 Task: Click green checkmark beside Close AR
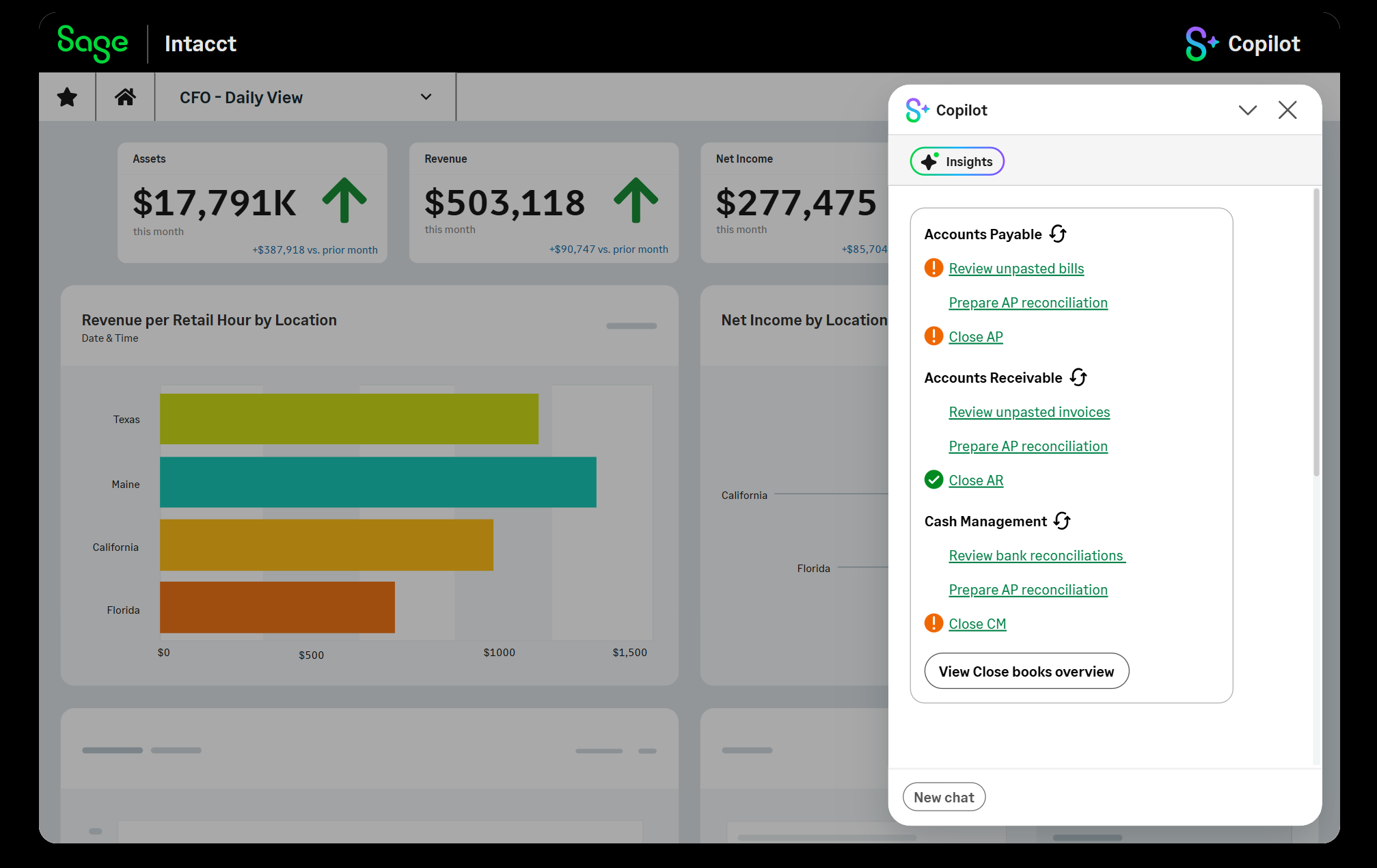point(933,480)
